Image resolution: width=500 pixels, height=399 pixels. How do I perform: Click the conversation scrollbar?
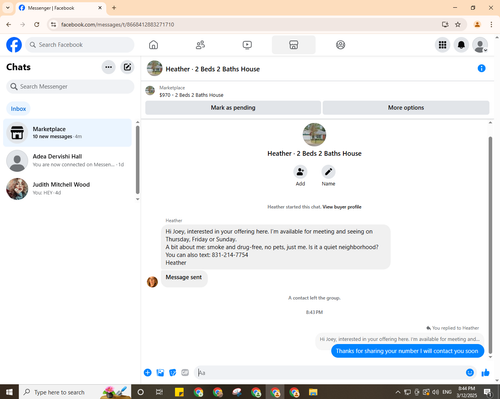point(490,245)
